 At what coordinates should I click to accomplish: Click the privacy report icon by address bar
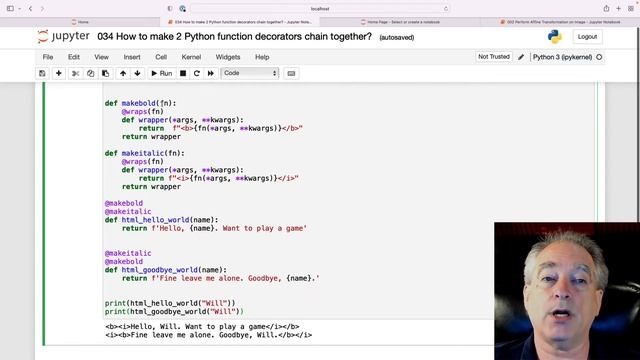182,9
